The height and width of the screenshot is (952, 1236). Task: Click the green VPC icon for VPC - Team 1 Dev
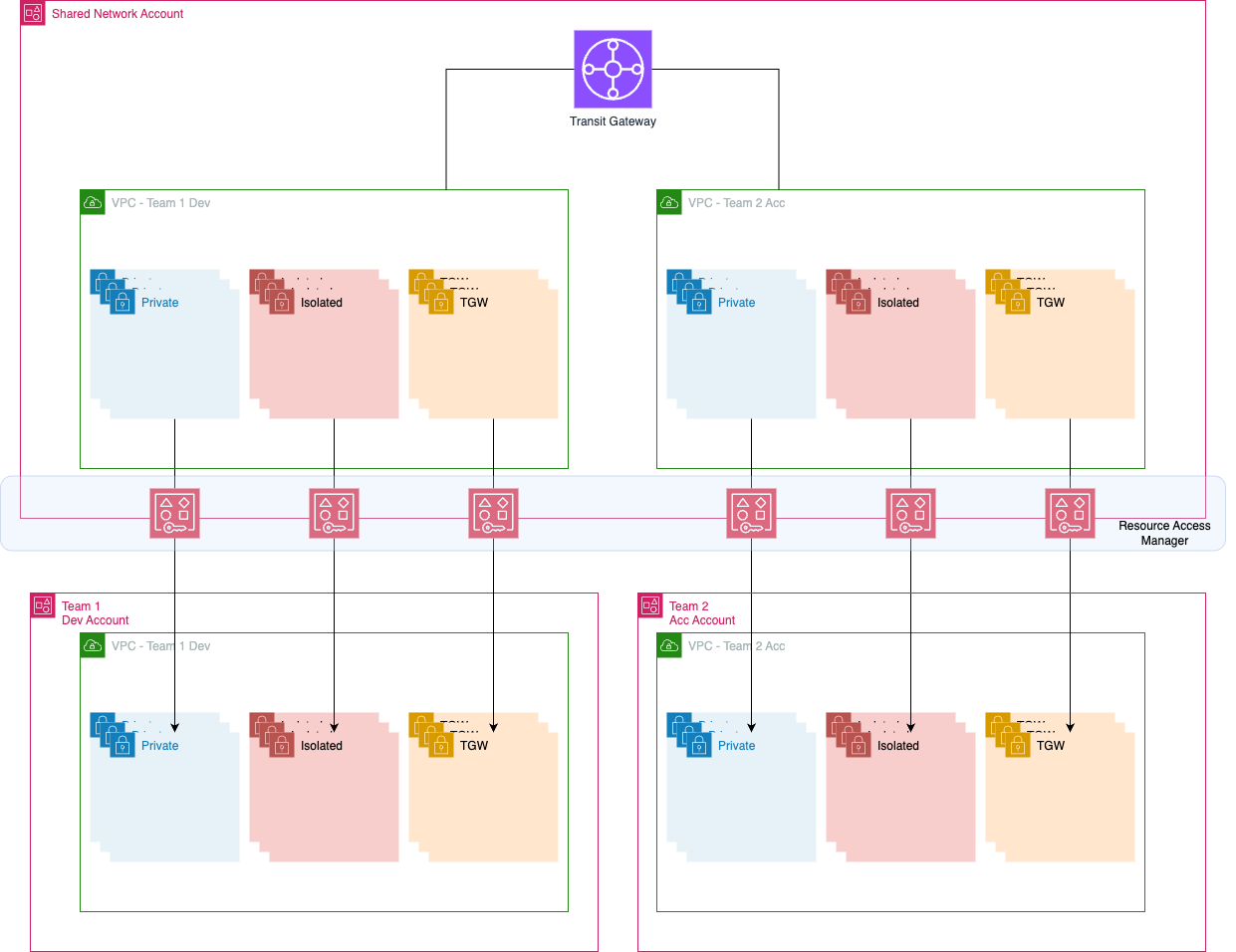(93, 202)
